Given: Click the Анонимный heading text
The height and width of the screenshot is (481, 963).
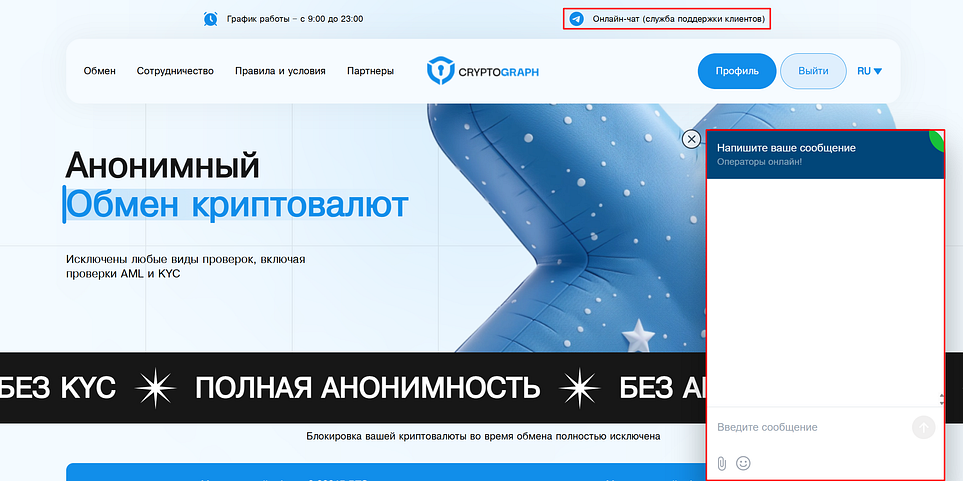Looking at the screenshot, I should click(x=163, y=165).
